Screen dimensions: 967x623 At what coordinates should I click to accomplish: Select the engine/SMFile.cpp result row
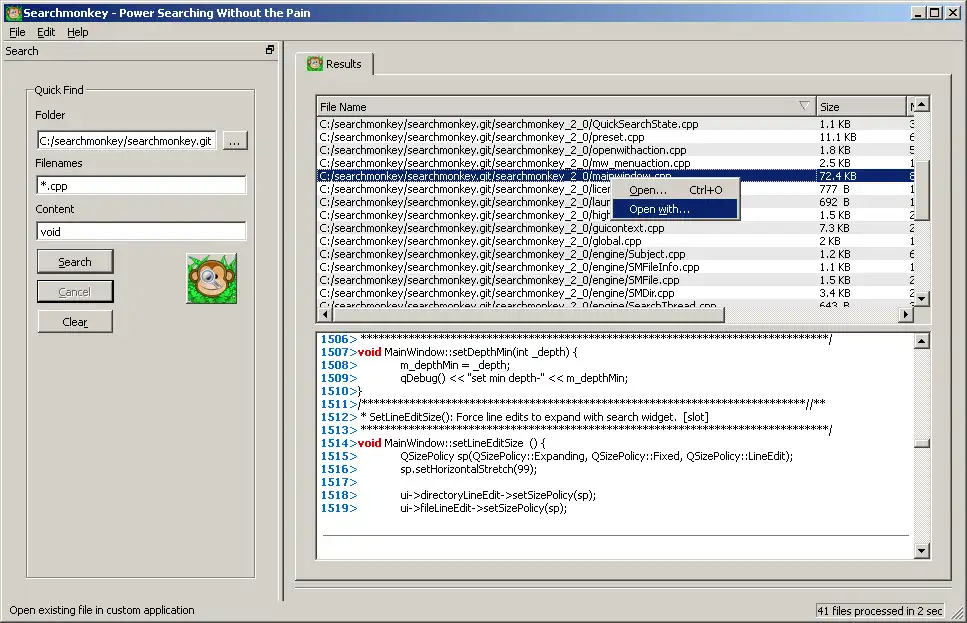pyautogui.click(x=615, y=279)
